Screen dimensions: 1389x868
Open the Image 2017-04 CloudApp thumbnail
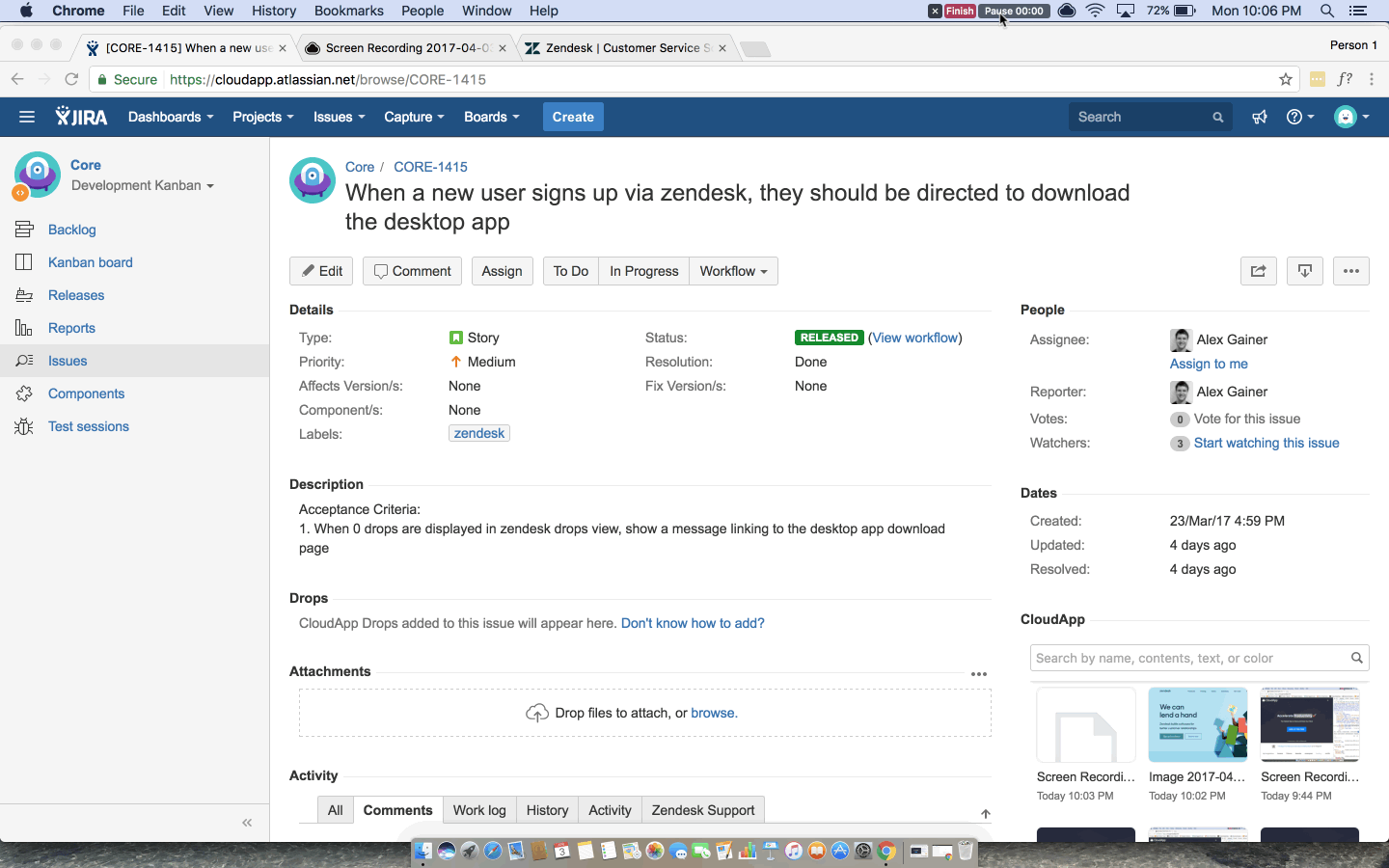tap(1197, 725)
